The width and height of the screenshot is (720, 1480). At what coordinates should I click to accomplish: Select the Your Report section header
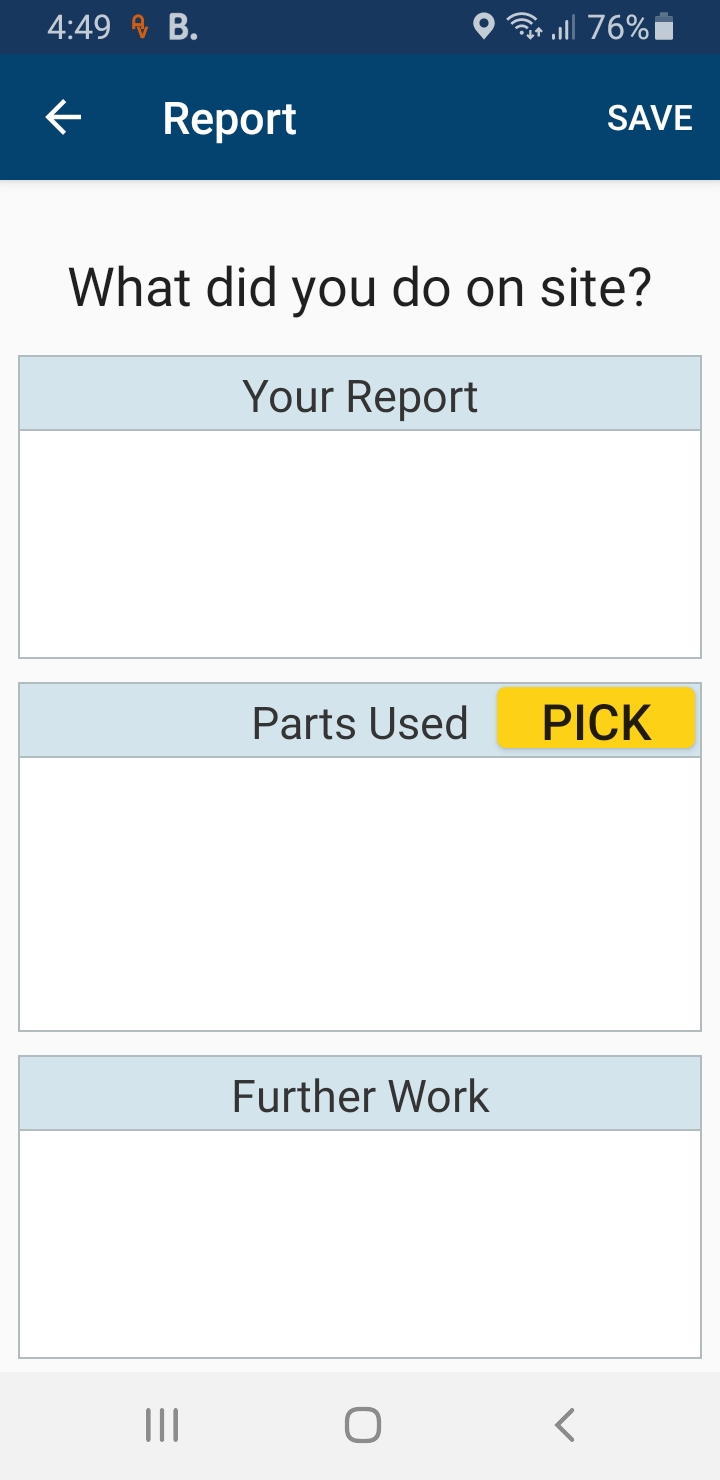pos(360,396)
